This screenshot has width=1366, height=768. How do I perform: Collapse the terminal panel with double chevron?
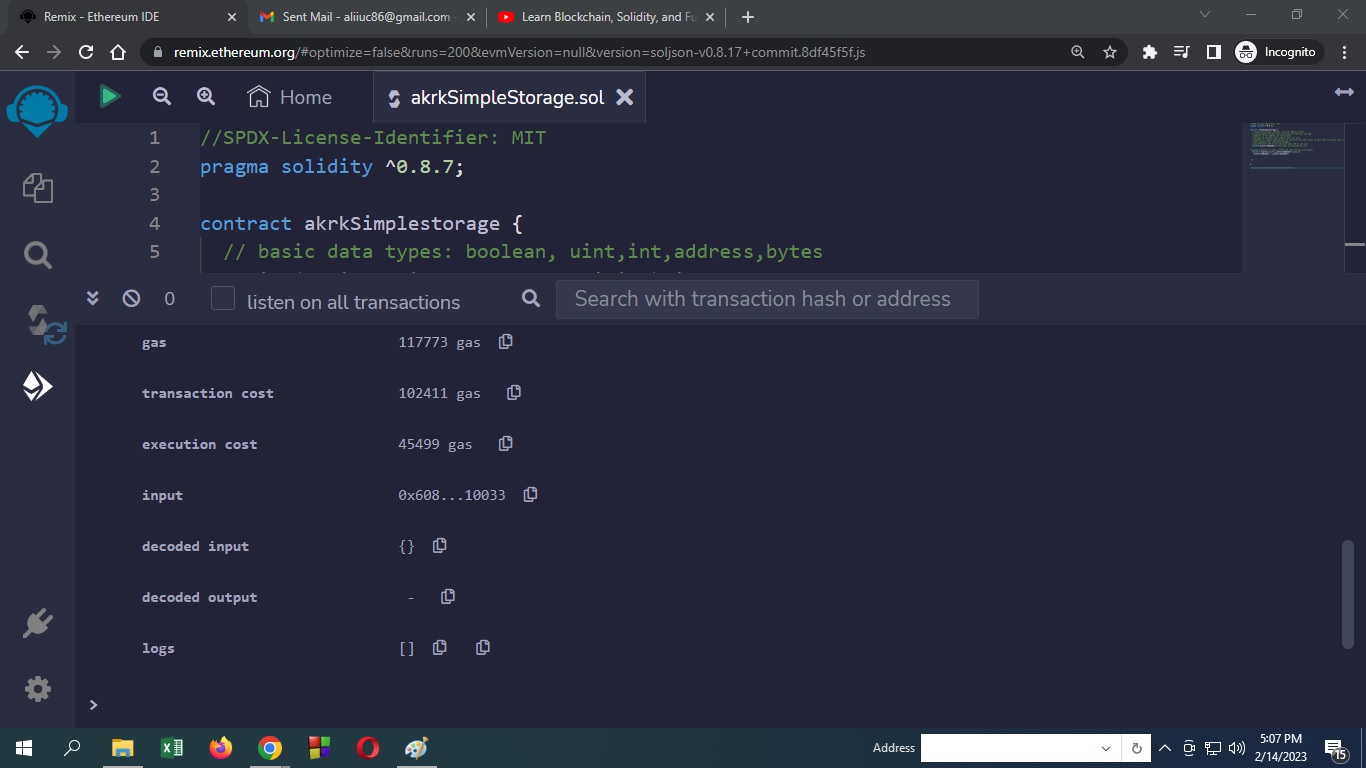point(93,298)
